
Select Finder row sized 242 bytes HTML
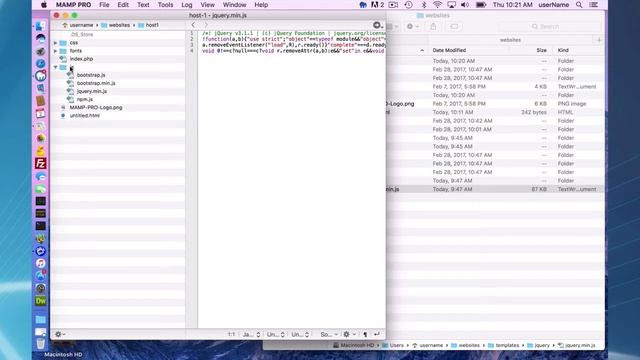point(495,112)
